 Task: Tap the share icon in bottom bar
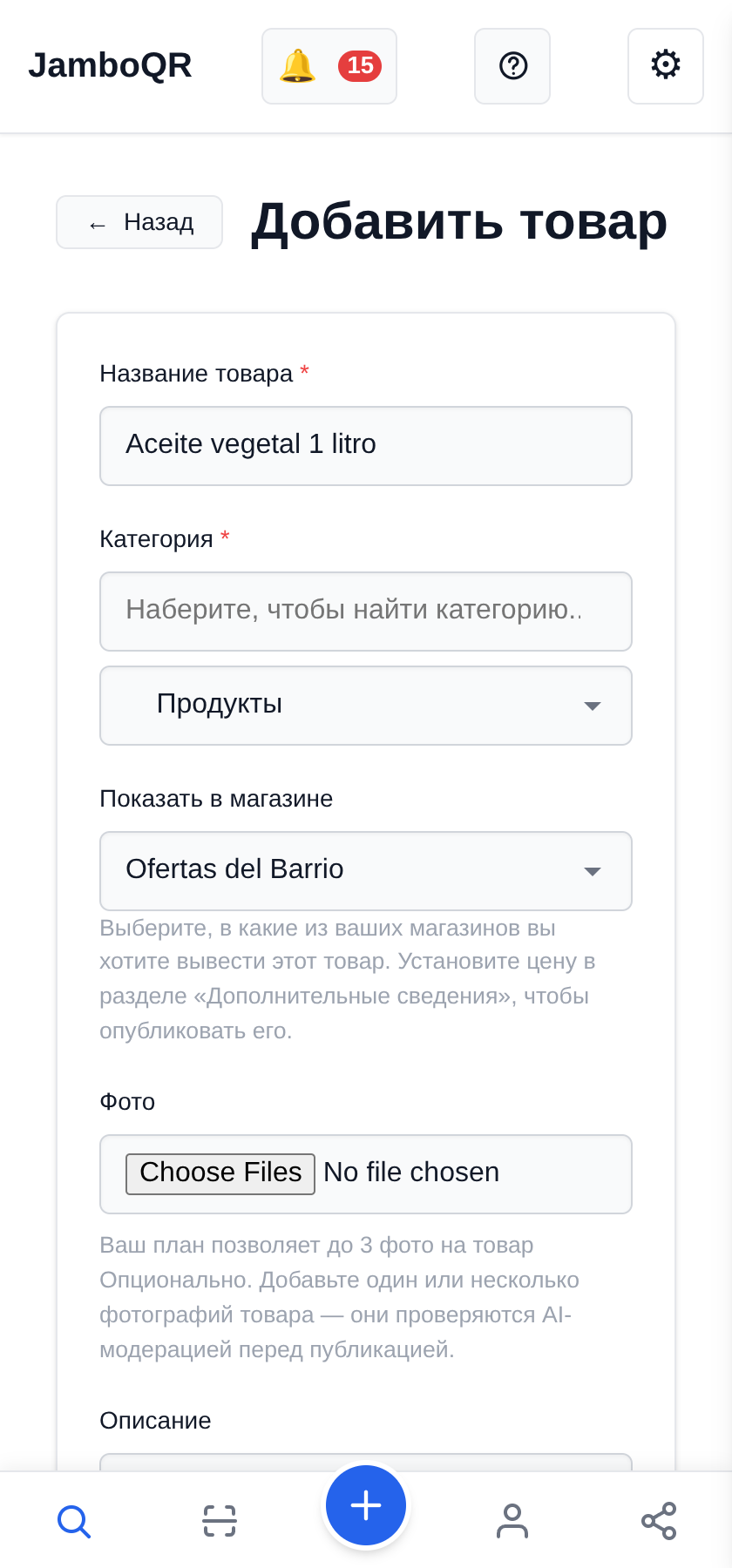pyautogui.click(x=659, y=1521)
